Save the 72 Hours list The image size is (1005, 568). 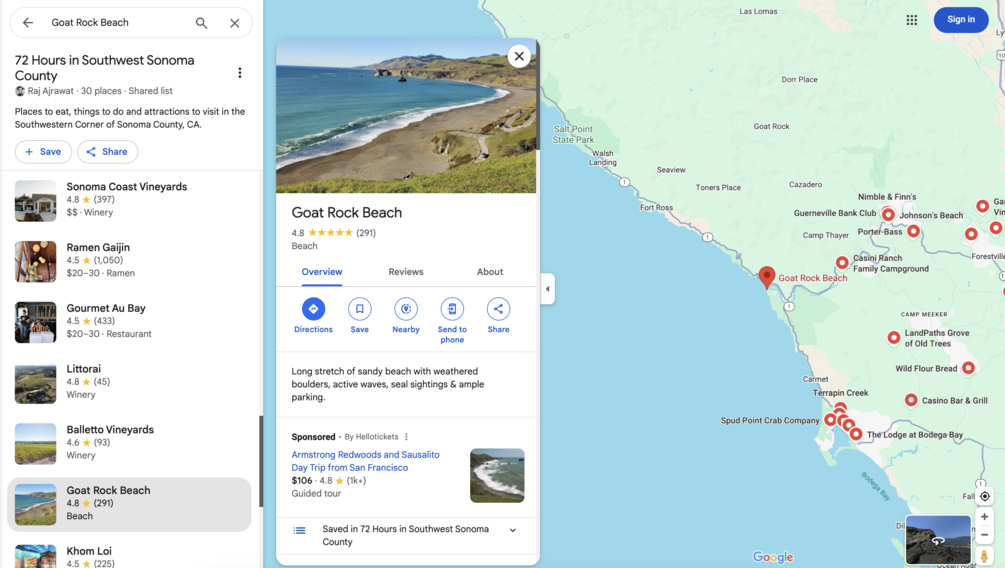[43, 152]
